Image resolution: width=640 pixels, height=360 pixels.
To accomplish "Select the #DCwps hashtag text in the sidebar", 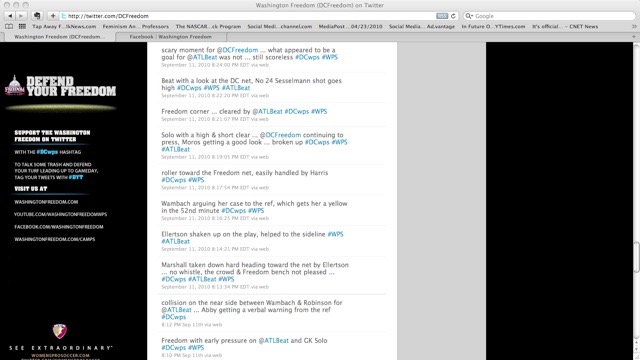I will click(47, 152).
